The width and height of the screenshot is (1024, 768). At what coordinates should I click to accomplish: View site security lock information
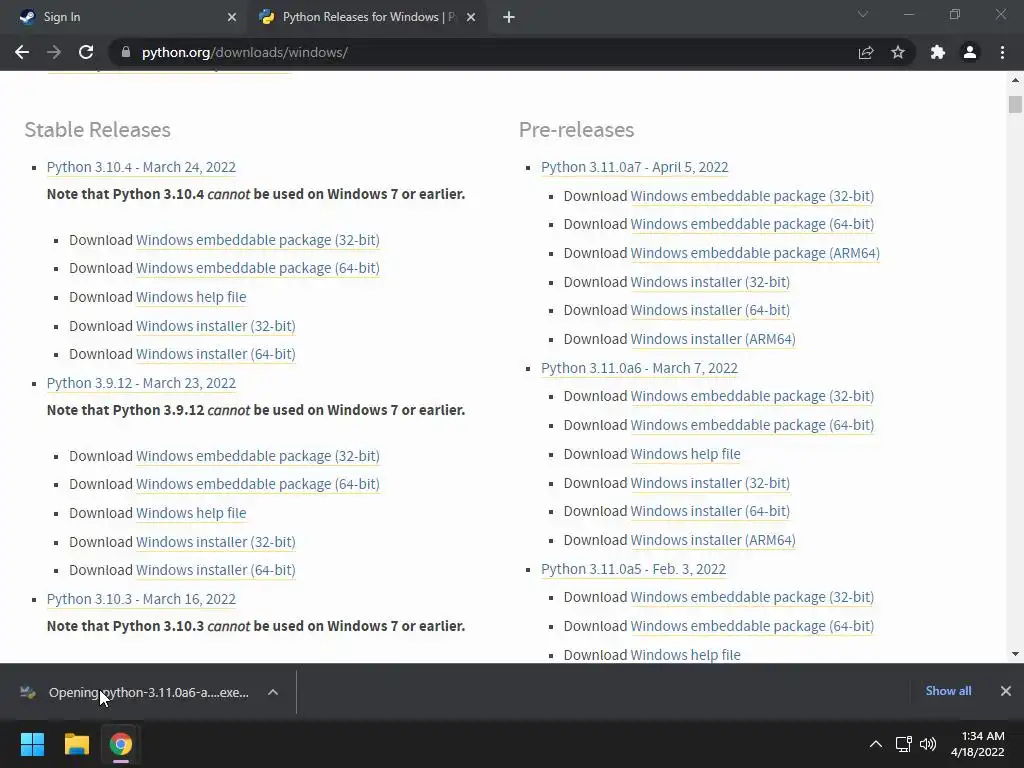click(126, 52)
